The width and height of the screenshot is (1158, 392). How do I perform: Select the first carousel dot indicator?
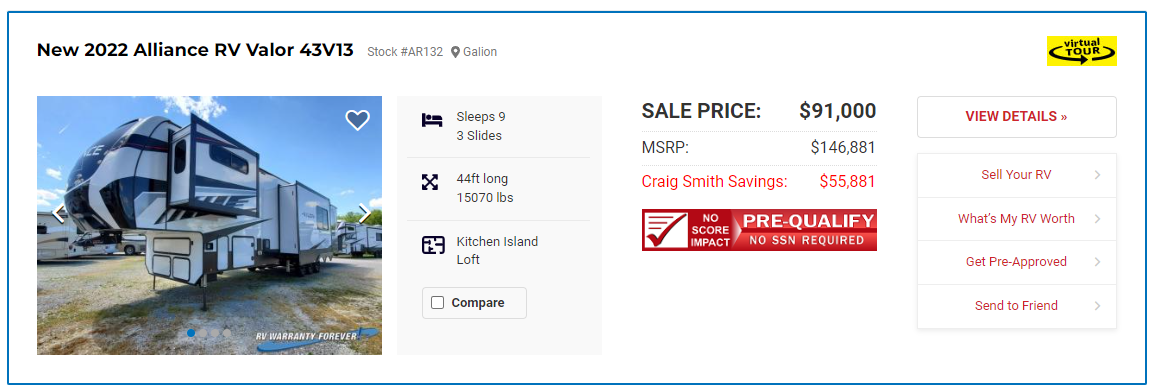tap(191, 334)
